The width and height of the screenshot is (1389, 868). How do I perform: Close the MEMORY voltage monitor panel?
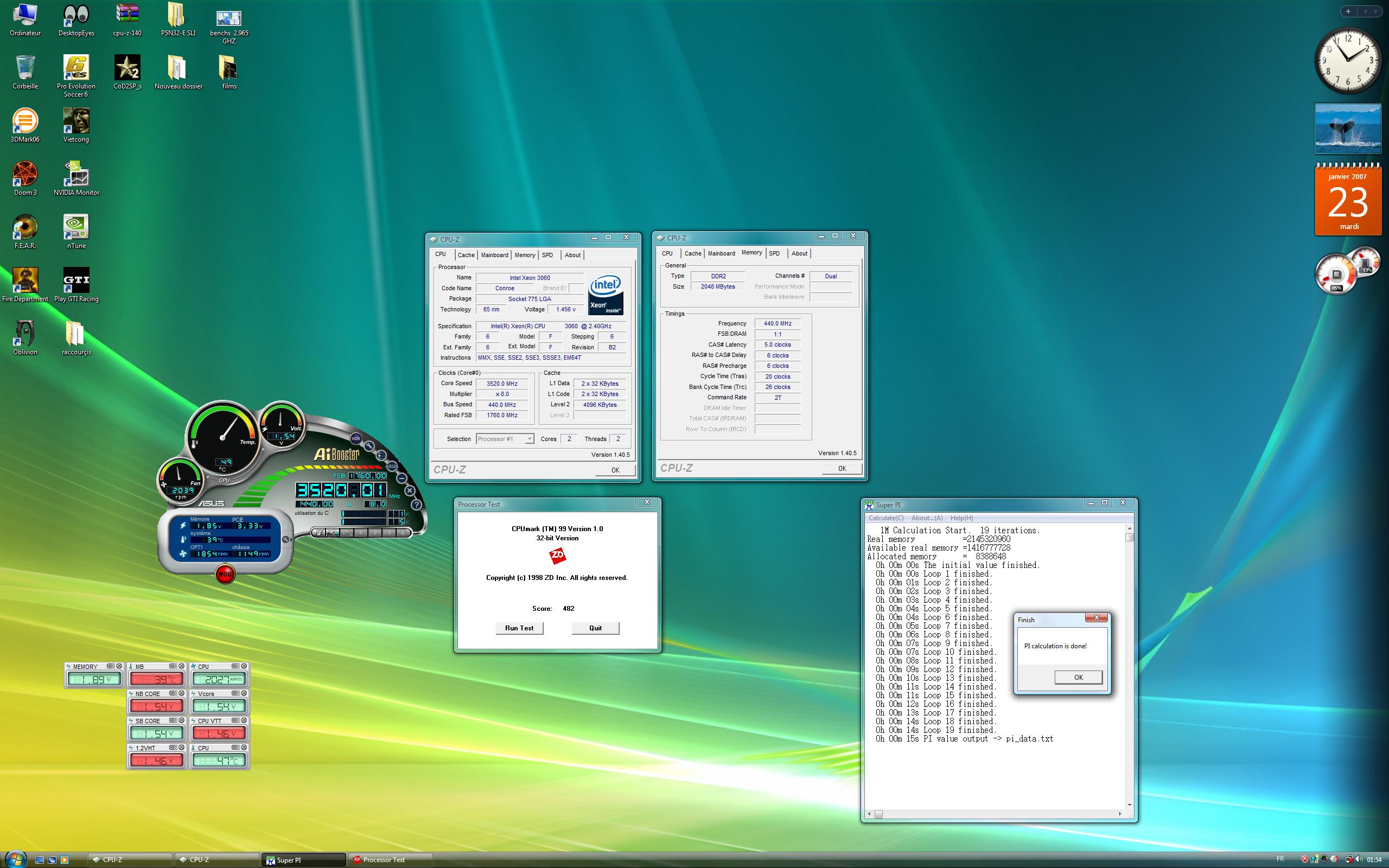(119, 666)
